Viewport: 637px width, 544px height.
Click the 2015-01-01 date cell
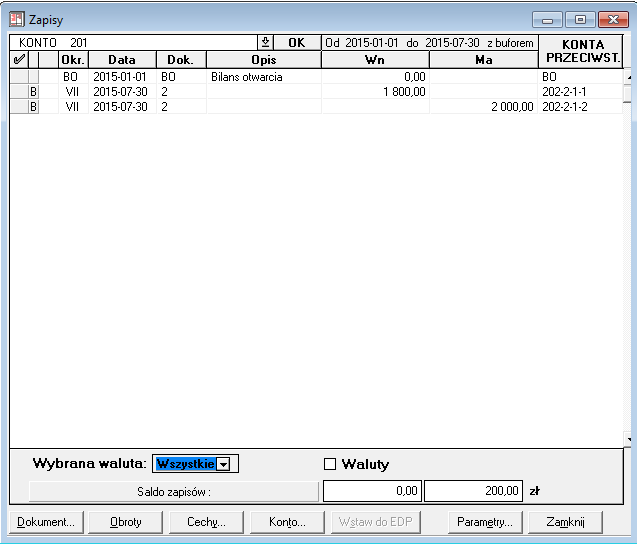pos(122,76)
